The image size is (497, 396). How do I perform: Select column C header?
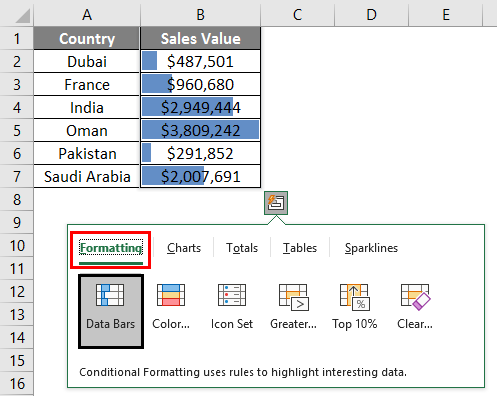coord(297,14)
